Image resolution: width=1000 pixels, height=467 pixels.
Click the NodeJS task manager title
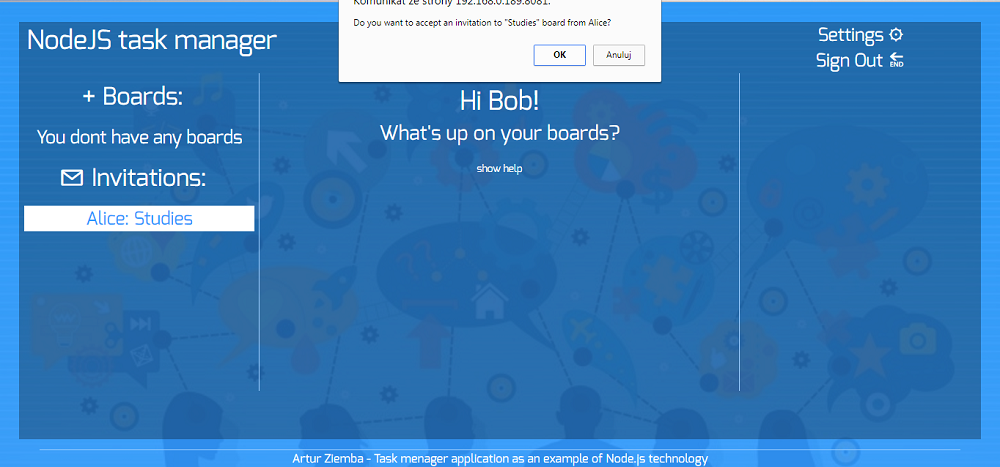click(151, 41)
